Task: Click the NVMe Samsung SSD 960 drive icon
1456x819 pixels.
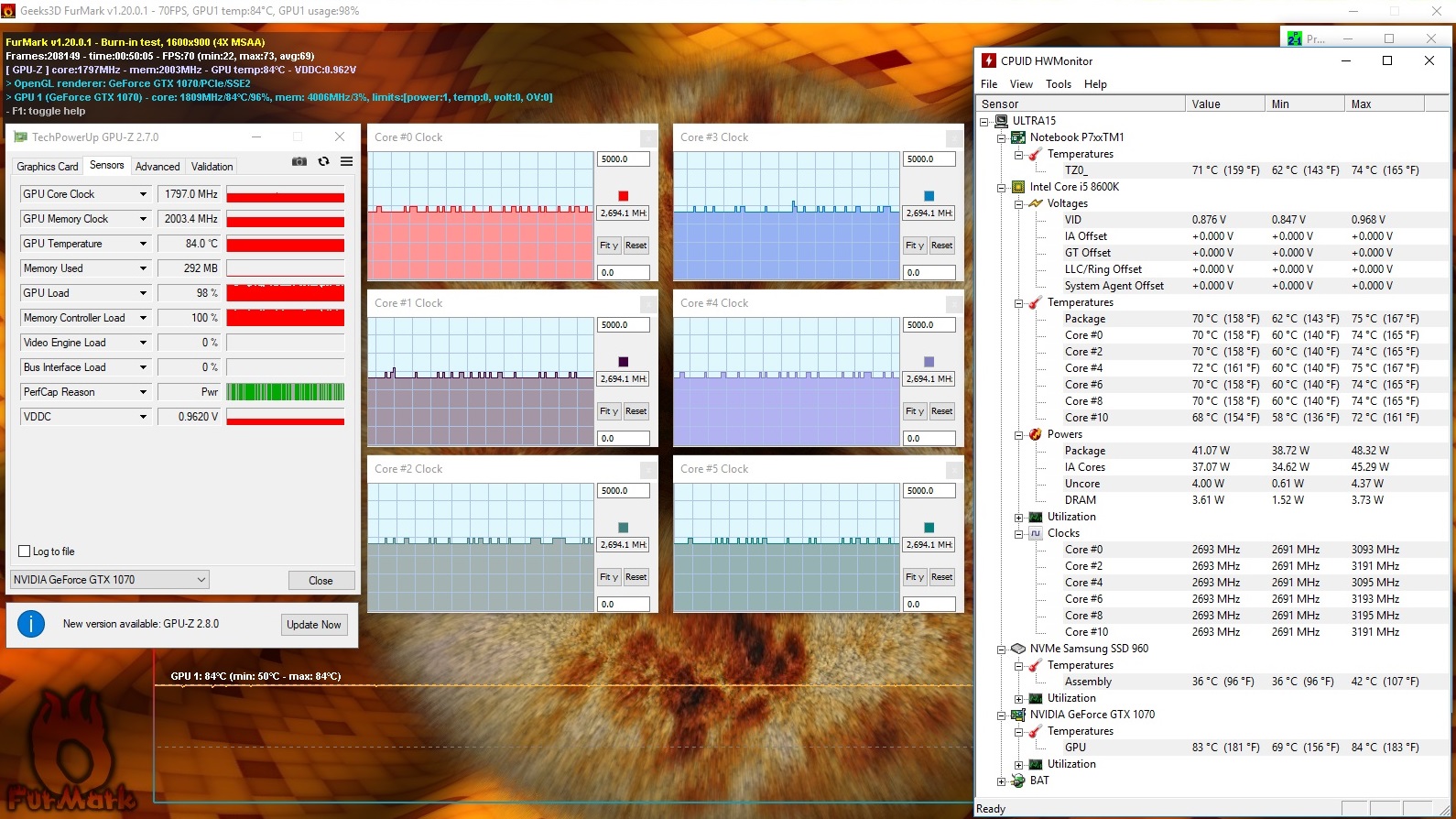Action: point(1017,649)
